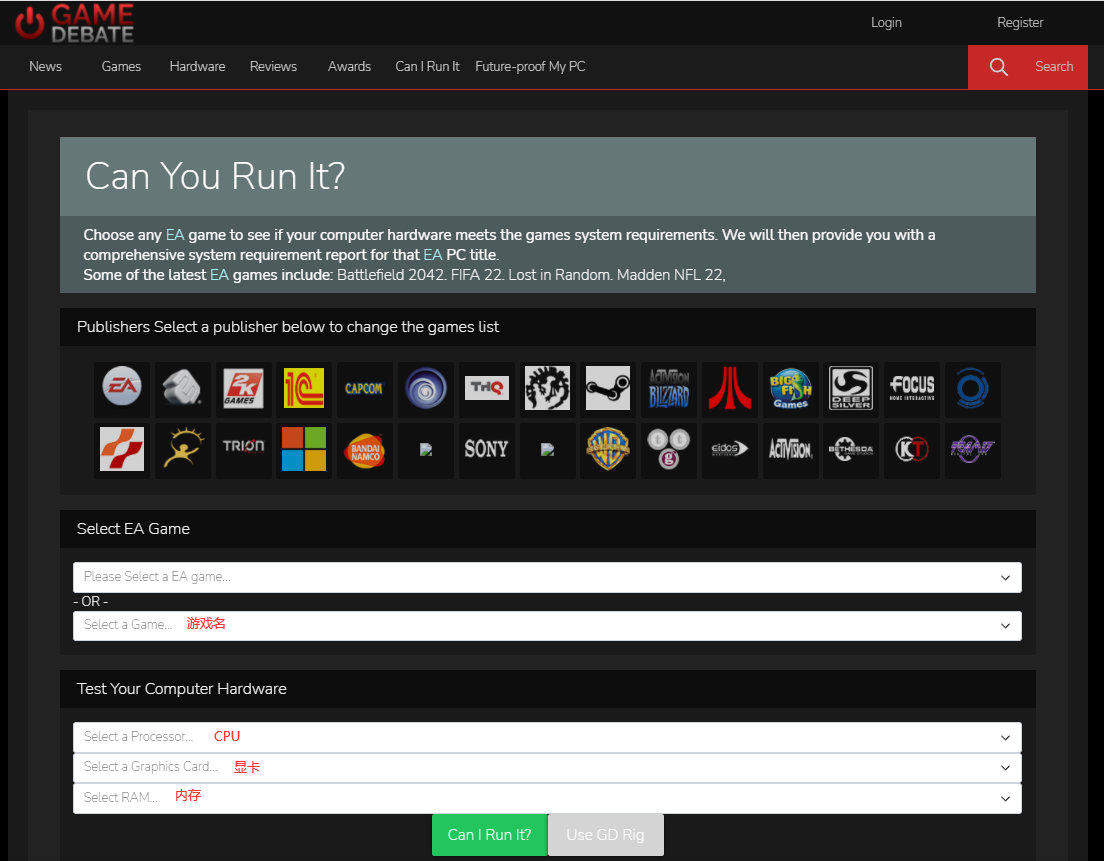Viewport: 1104px width, 861px height.
Task: Click the Game Debate power logo
Action: point(75,23)
